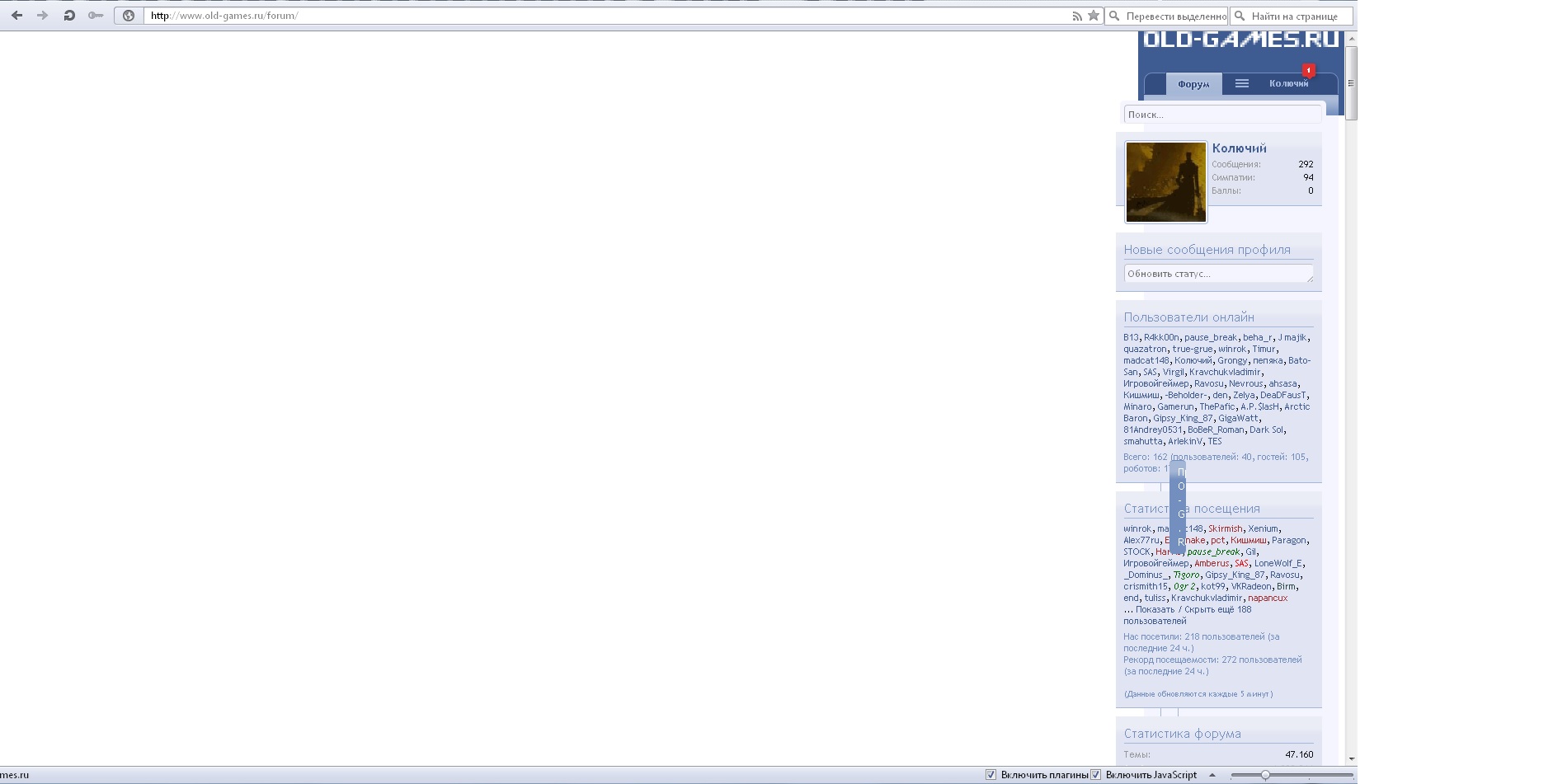This screenshot has width=1553, height=784.
Task: Open the red notification badge showing 1
Action: [1309, 70]
